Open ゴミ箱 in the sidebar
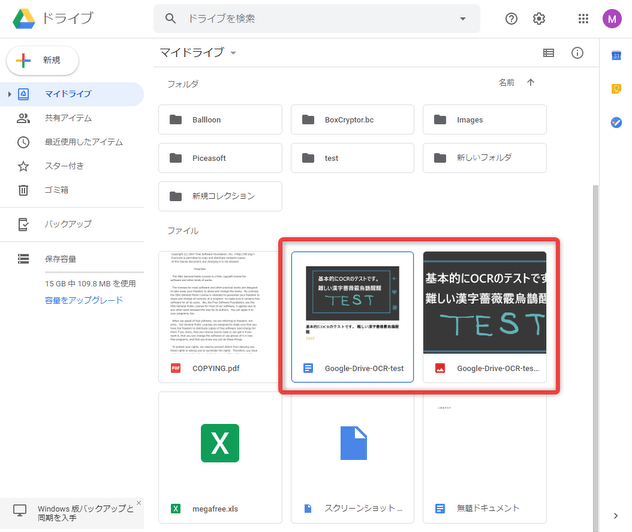 tap(56, 190)
